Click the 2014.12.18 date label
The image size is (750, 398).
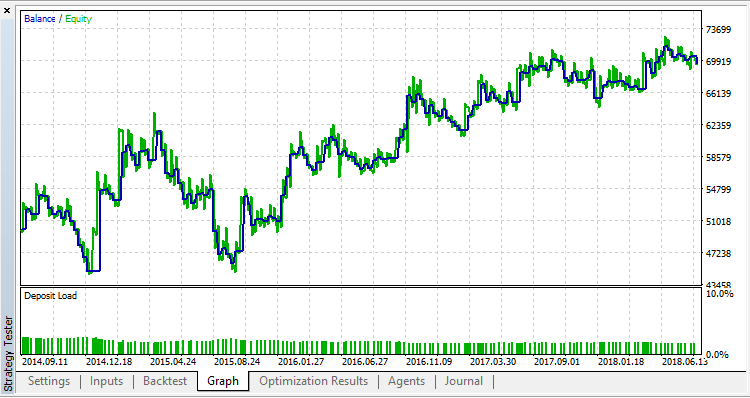point(109,361)
